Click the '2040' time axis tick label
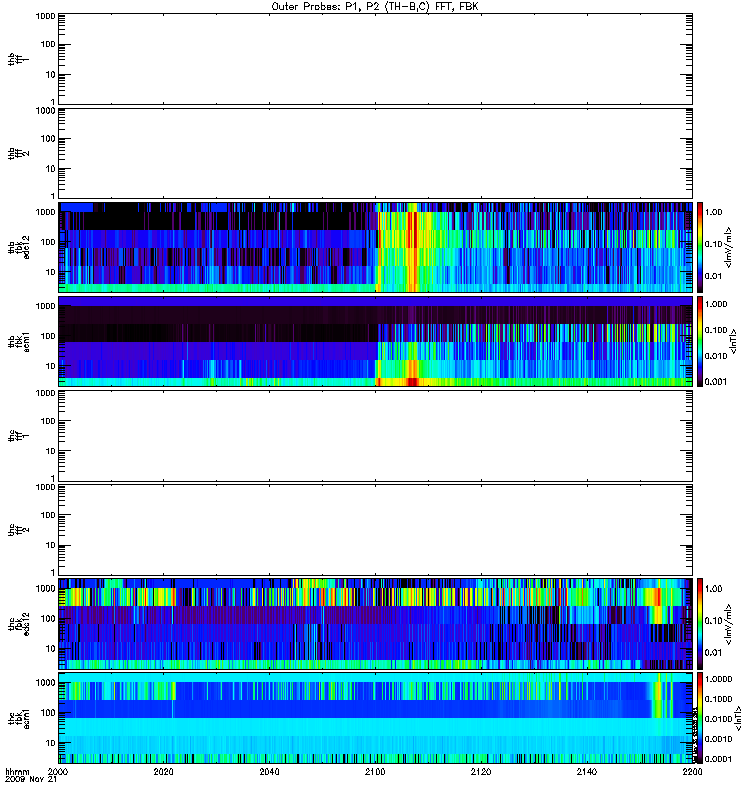The width and height of the screenshot is (750, 800). [269, 771]
